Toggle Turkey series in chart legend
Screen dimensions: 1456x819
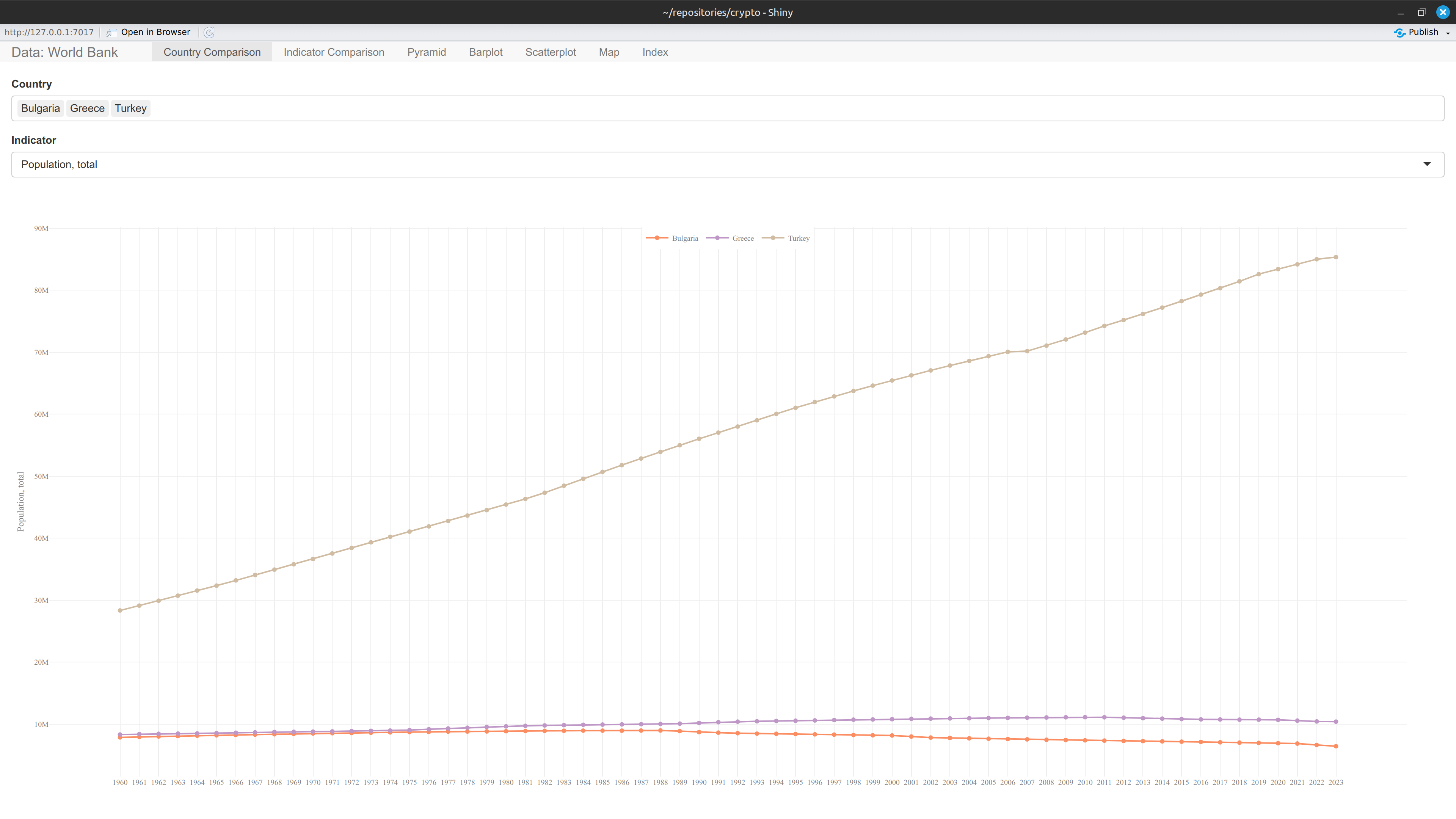tap(786, 238)
